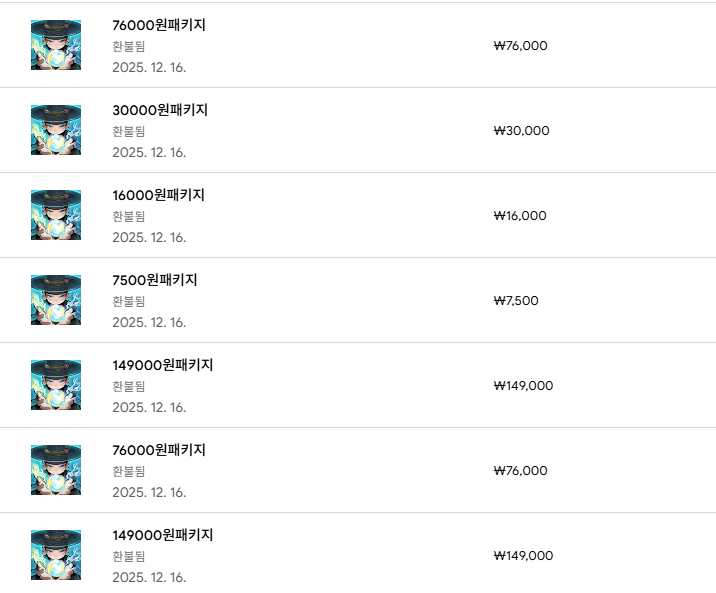Click the lower 76000원패키지 thumbnail image
This screenshot has height=593, width=716.
click(x=56, y=470)
